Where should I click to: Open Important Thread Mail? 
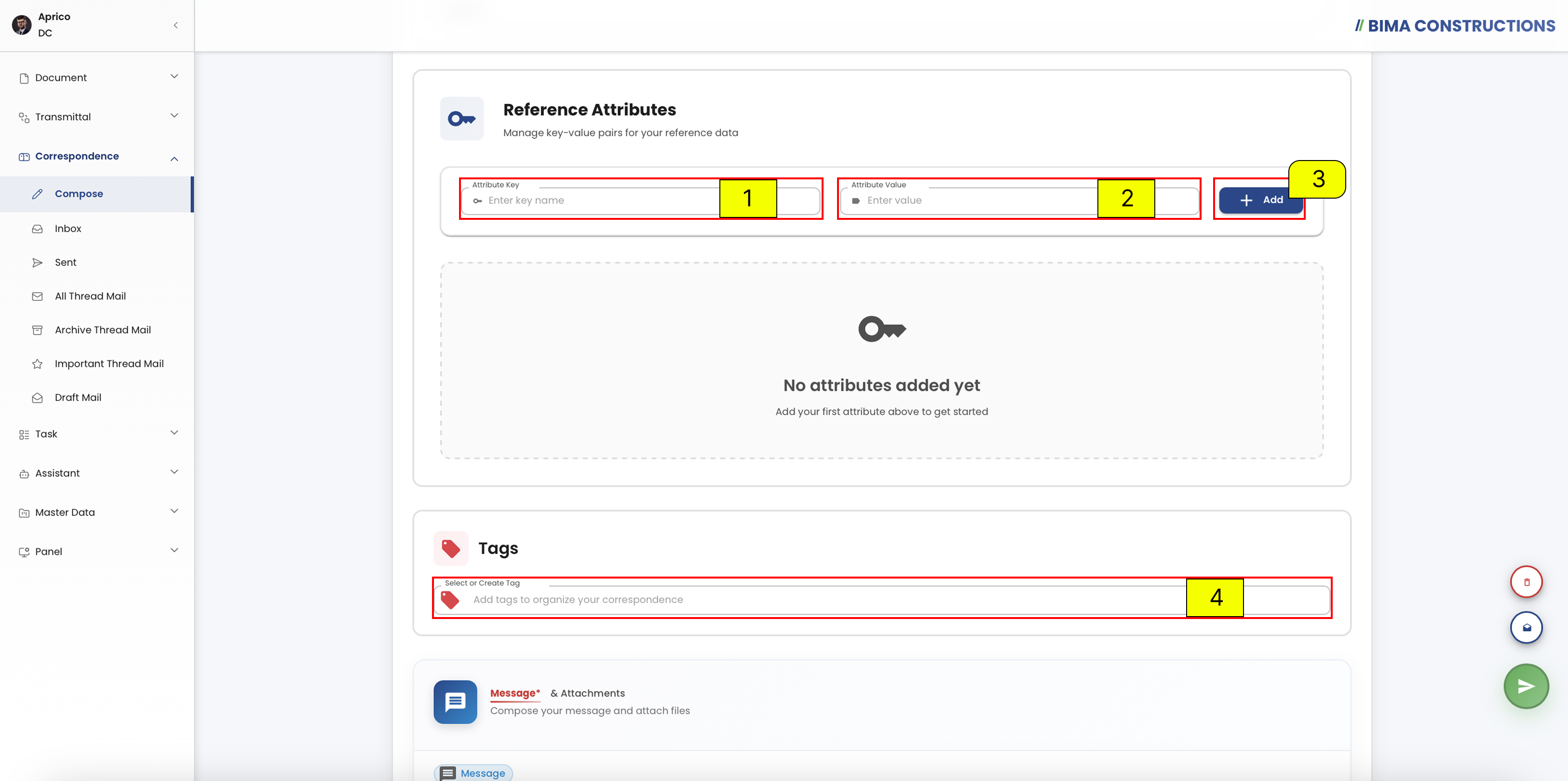coord(96,364)
